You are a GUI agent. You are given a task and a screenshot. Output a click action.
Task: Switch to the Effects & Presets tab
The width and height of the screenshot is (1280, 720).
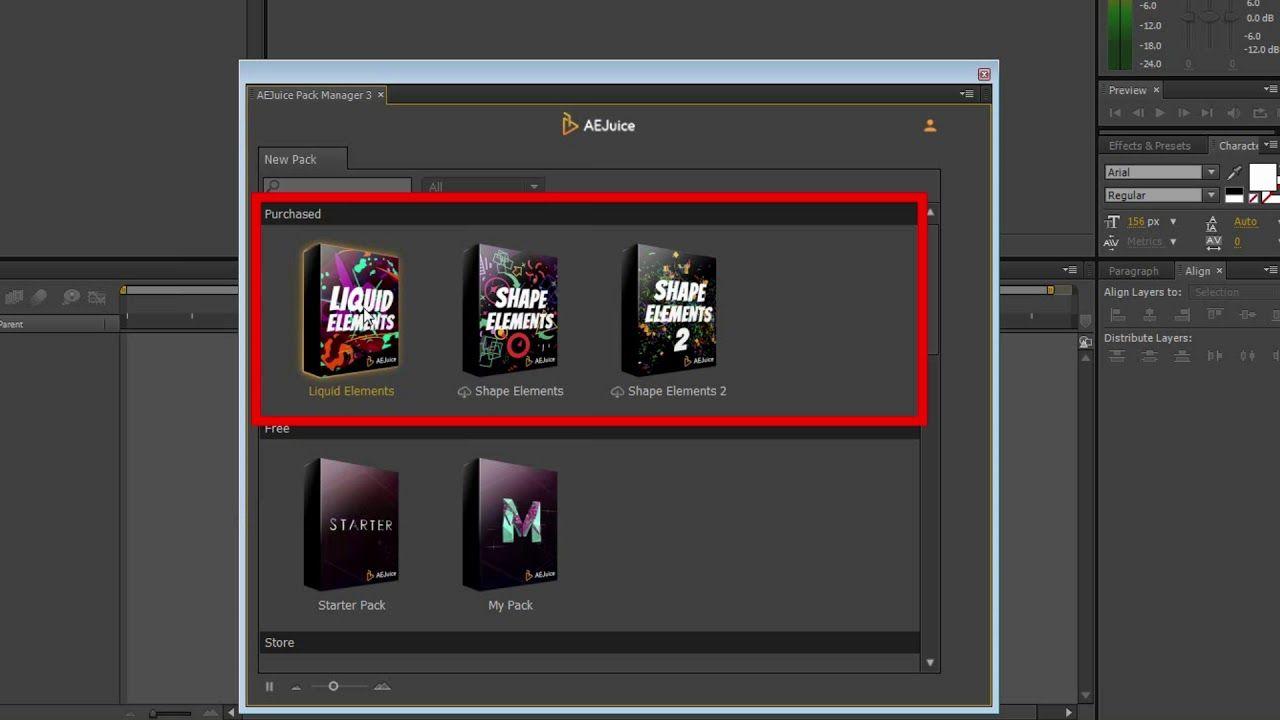pyautogui.click(x=1149, y=145)
